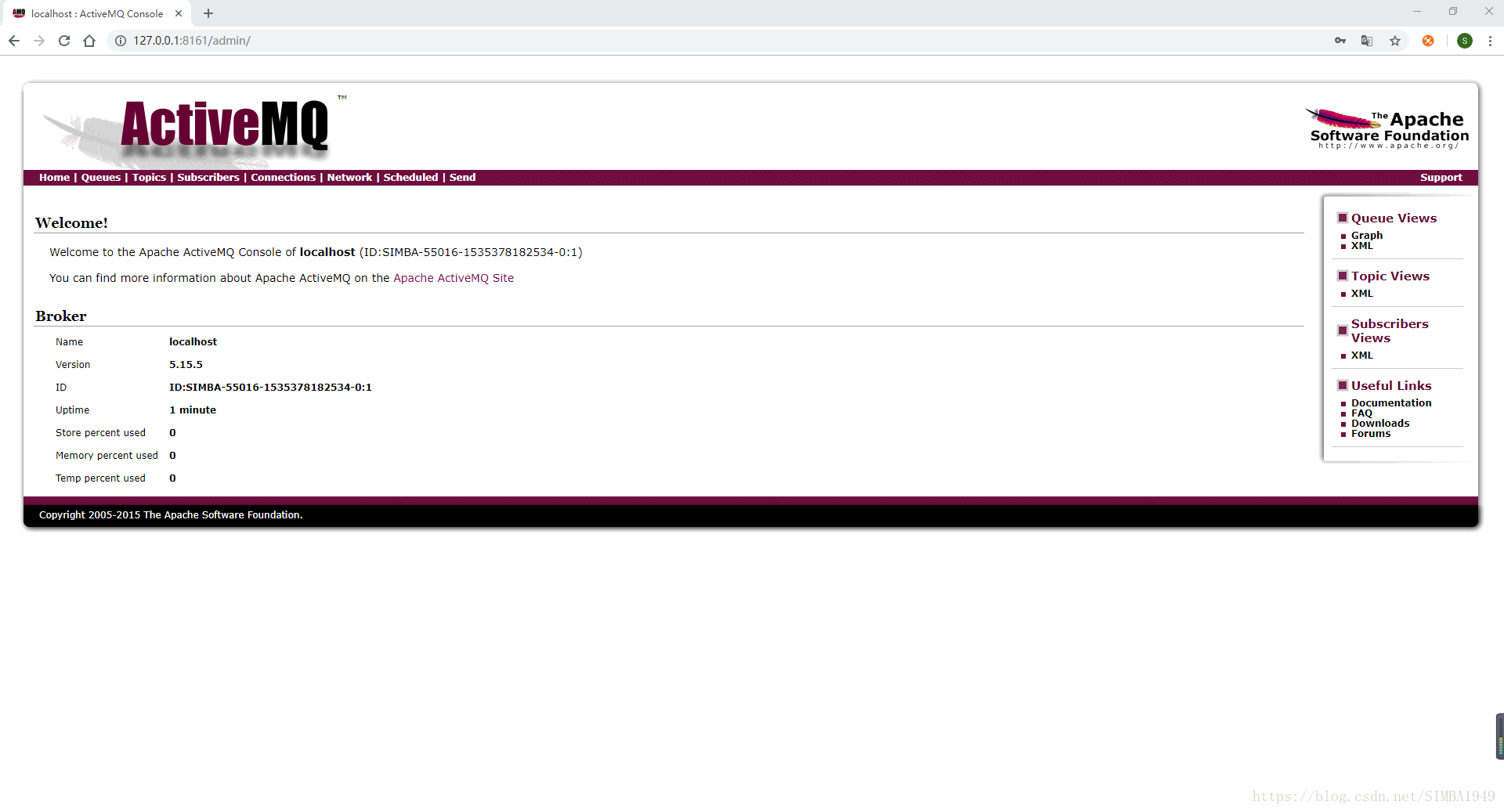Viewport: 1504px width, 812px height.
Task: Click the Apache Software Foundation logo
Action: (x=1387, y=128)
